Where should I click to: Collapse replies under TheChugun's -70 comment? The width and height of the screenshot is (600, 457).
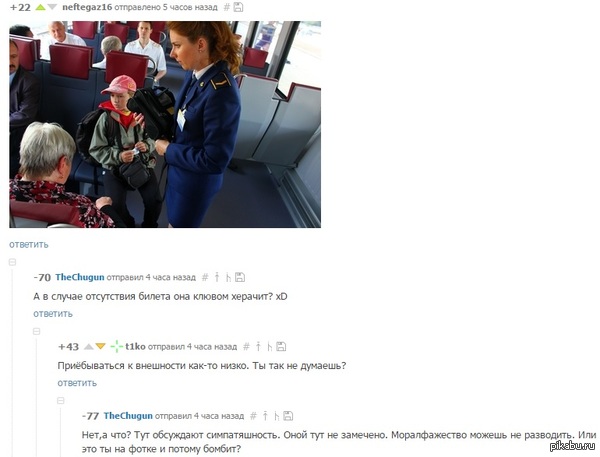pyautogui.click(x=37, y=331)
